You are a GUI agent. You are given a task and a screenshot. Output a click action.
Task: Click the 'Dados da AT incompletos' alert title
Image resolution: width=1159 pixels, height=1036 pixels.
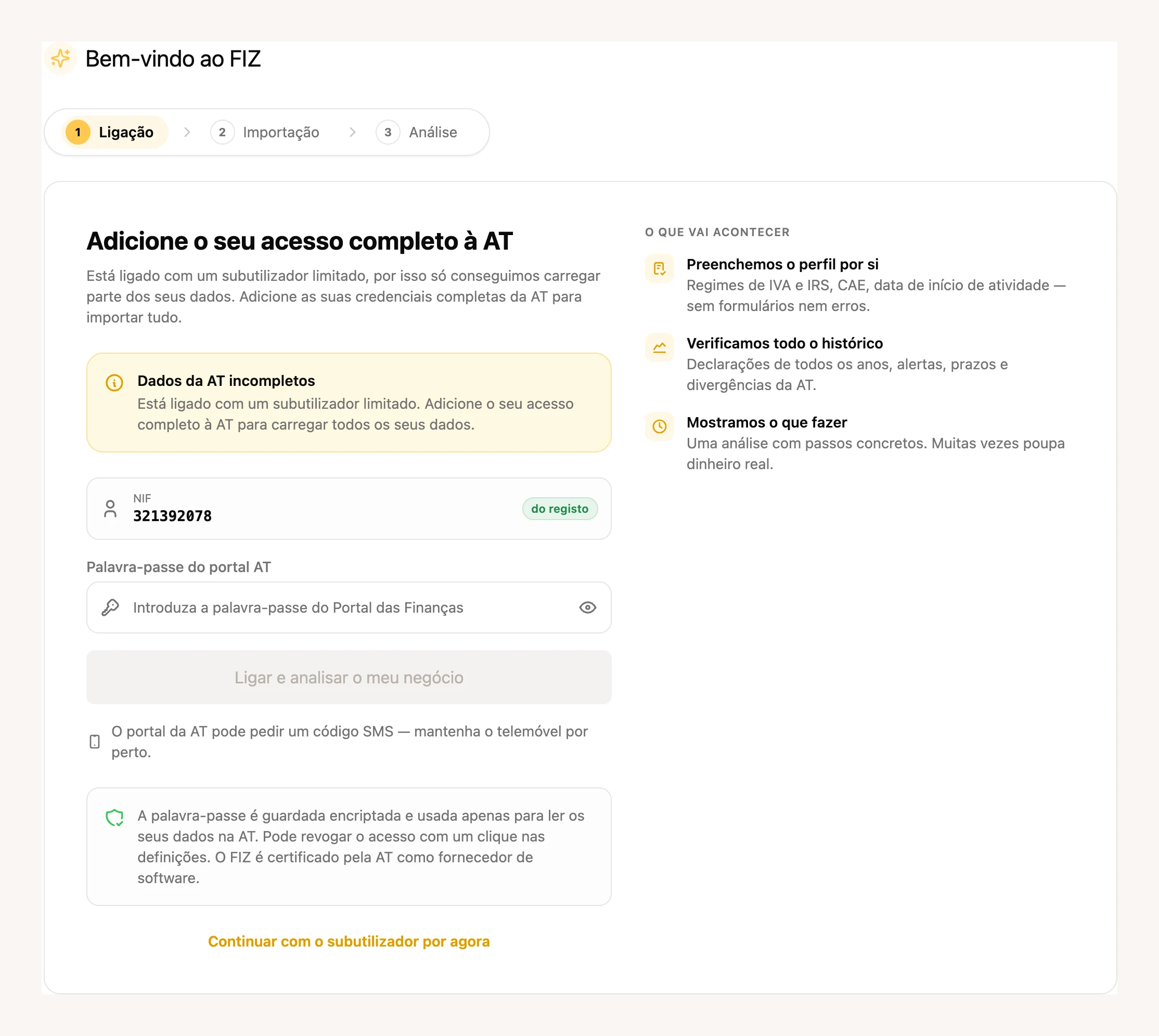click(226, 381)
